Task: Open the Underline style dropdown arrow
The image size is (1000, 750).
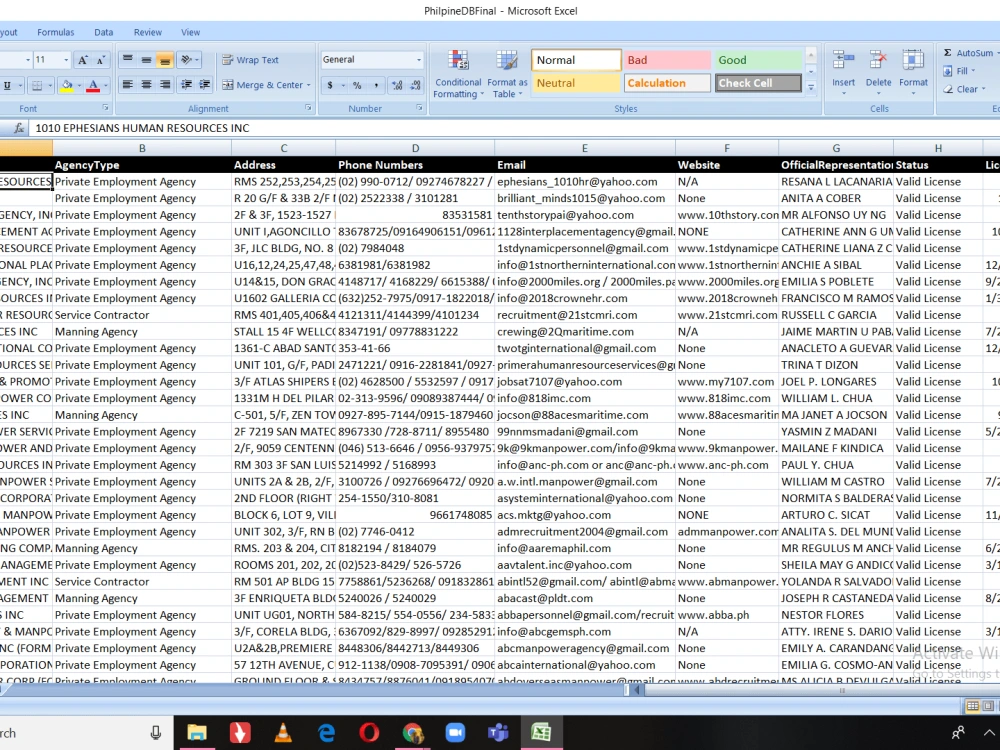Action: coord(20,85)
